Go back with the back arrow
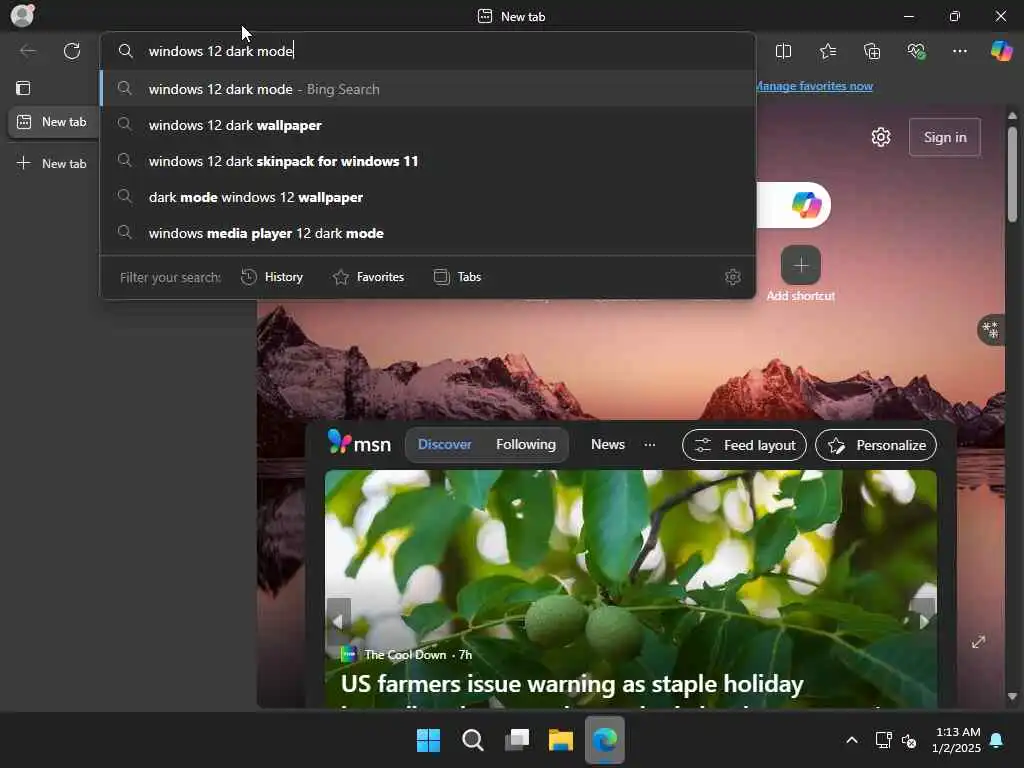The width and height of the screenshot is (1024, 768). (x=28, y=51)
